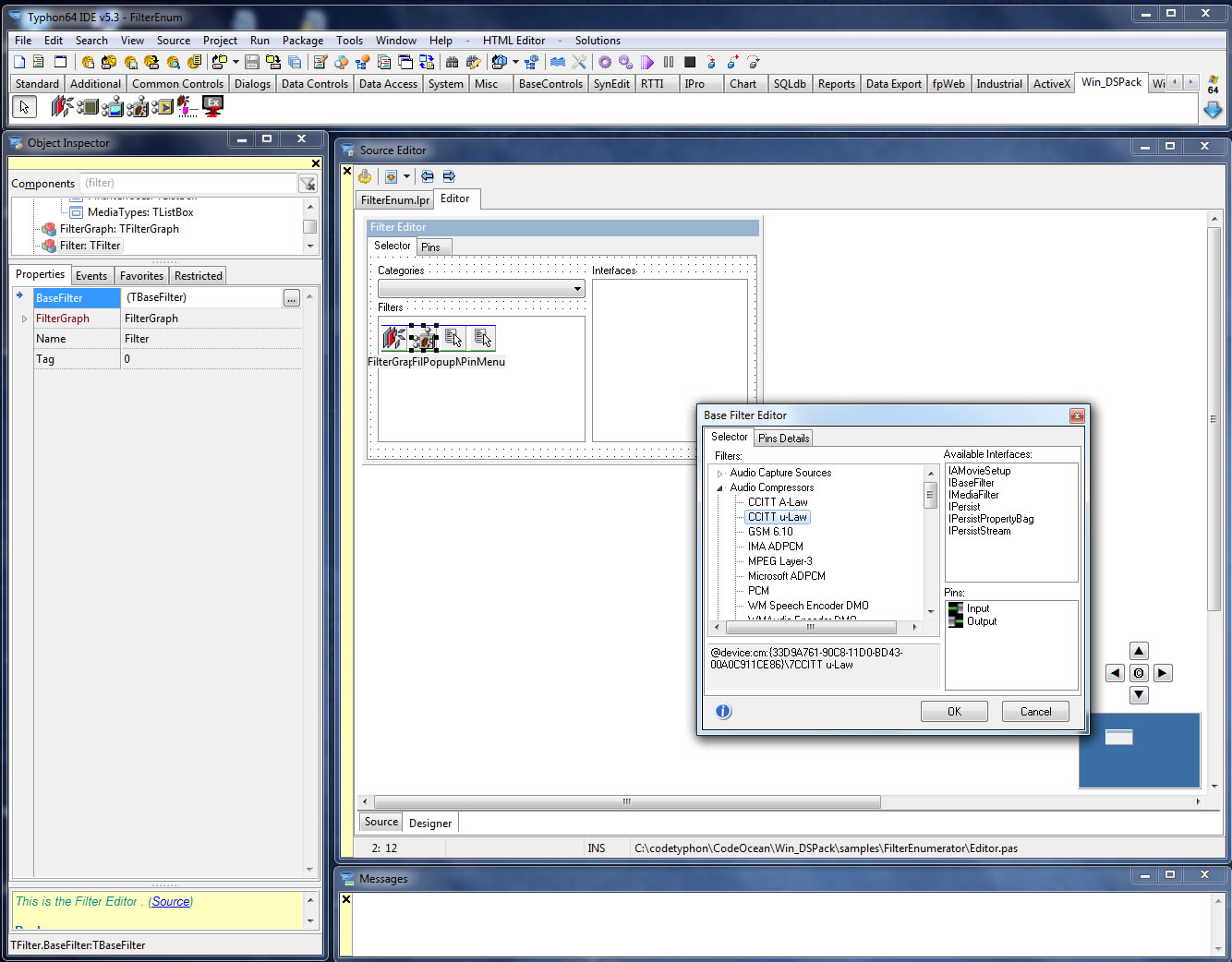
Task: Select the Output pin in Pins list
Action: (982, 621)
